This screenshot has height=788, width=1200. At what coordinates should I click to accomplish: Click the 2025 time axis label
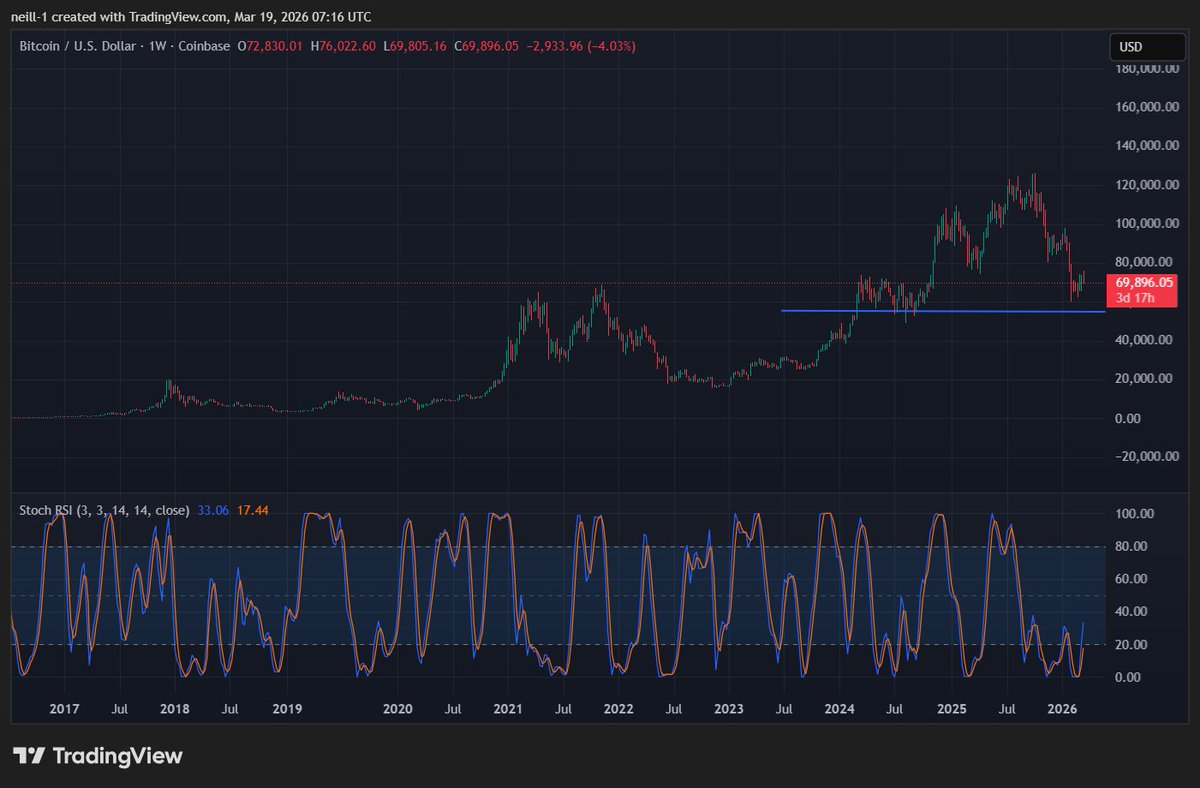(x=951, y=708)
